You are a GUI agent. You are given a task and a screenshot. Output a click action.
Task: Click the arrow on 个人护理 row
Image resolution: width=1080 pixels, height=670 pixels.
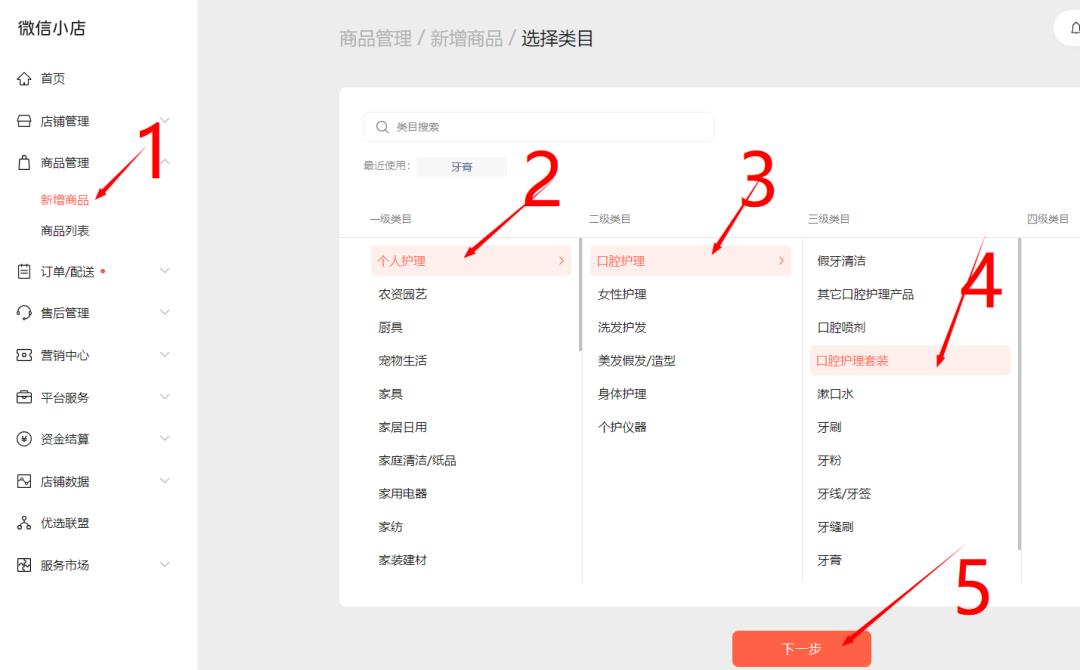click(x=561, y=260)
